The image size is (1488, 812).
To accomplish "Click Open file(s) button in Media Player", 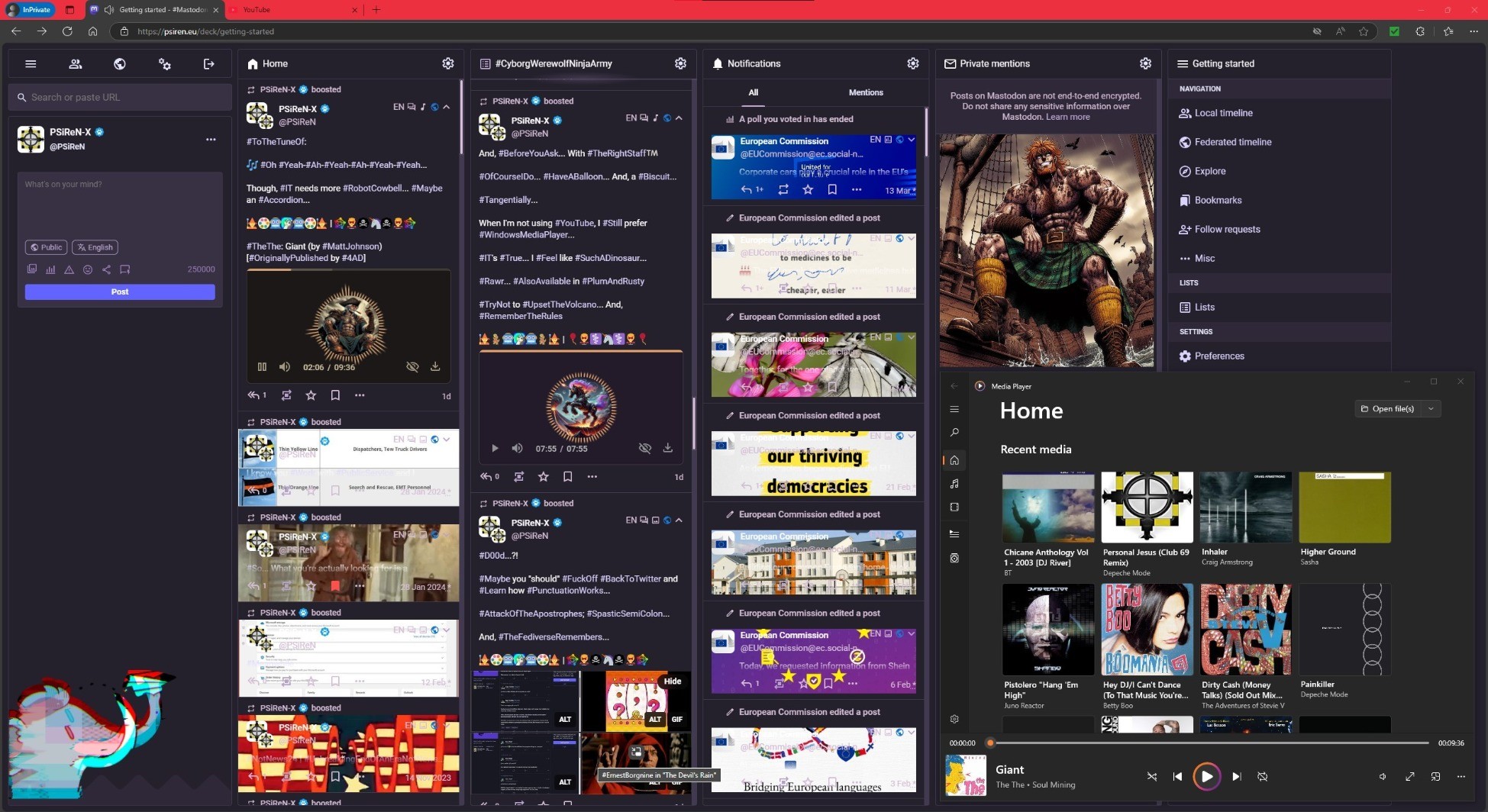I will point(1388,409).
